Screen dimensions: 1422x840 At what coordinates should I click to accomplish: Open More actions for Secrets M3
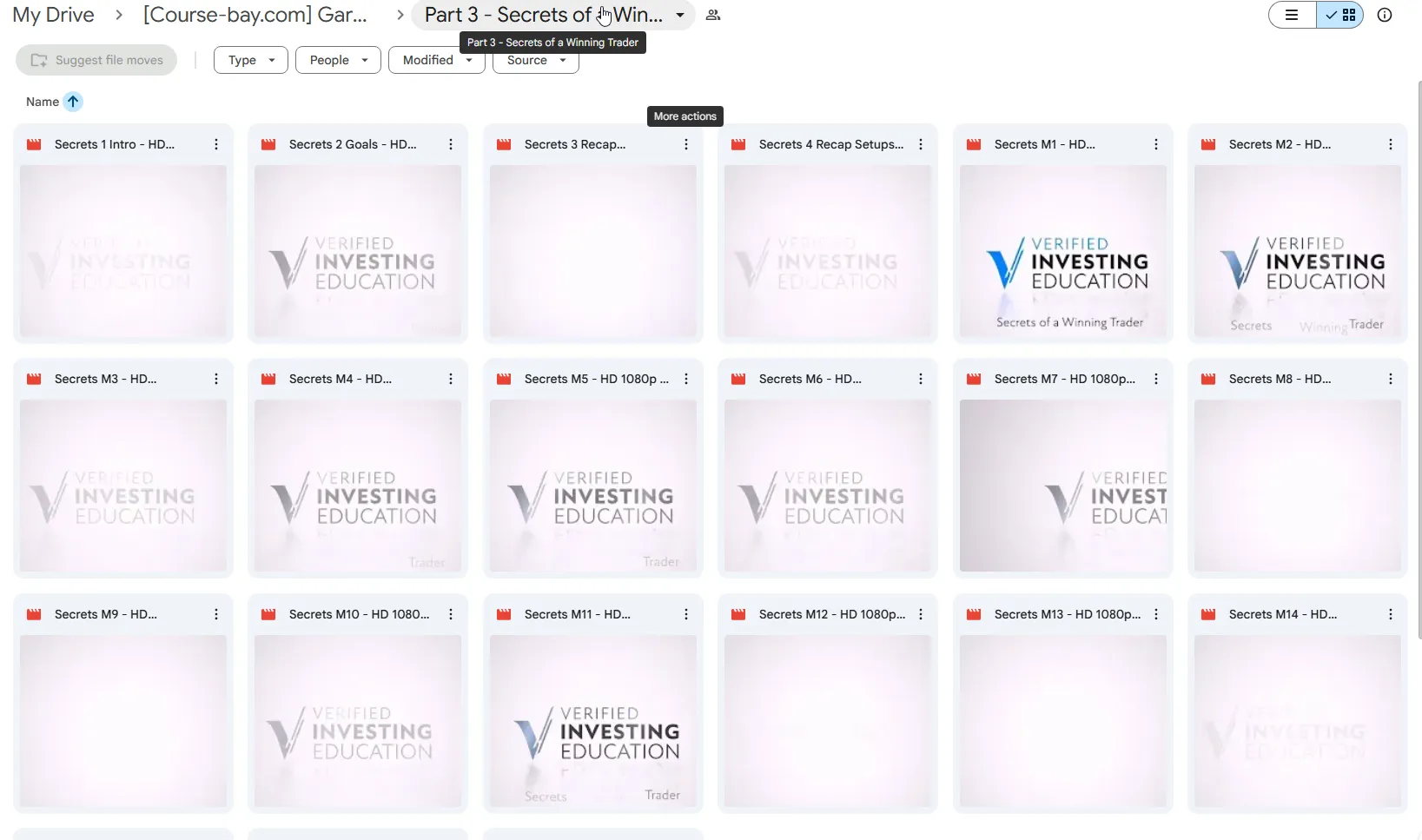click(x=216, y=379)
